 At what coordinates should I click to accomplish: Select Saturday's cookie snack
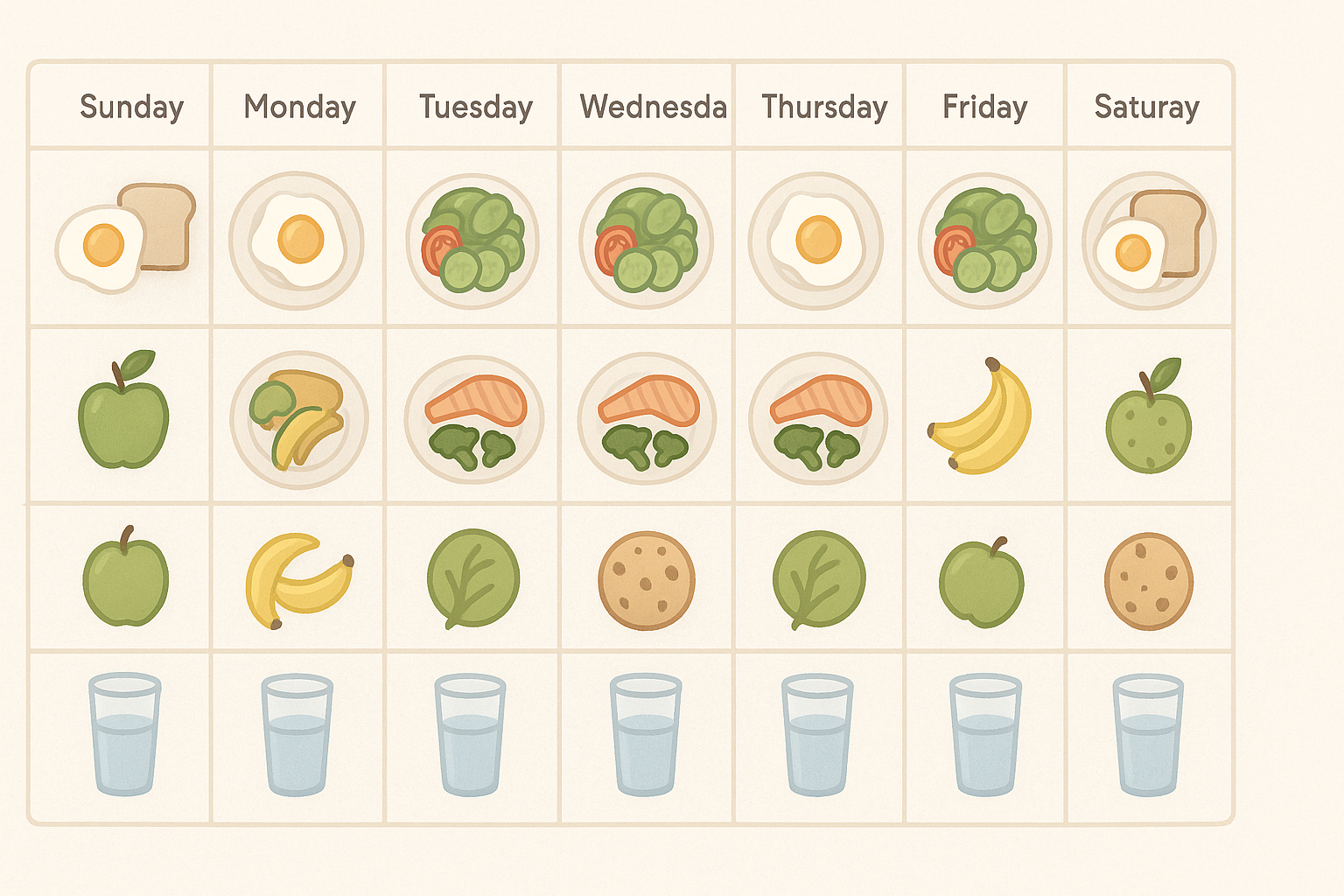click(1149, 581)
